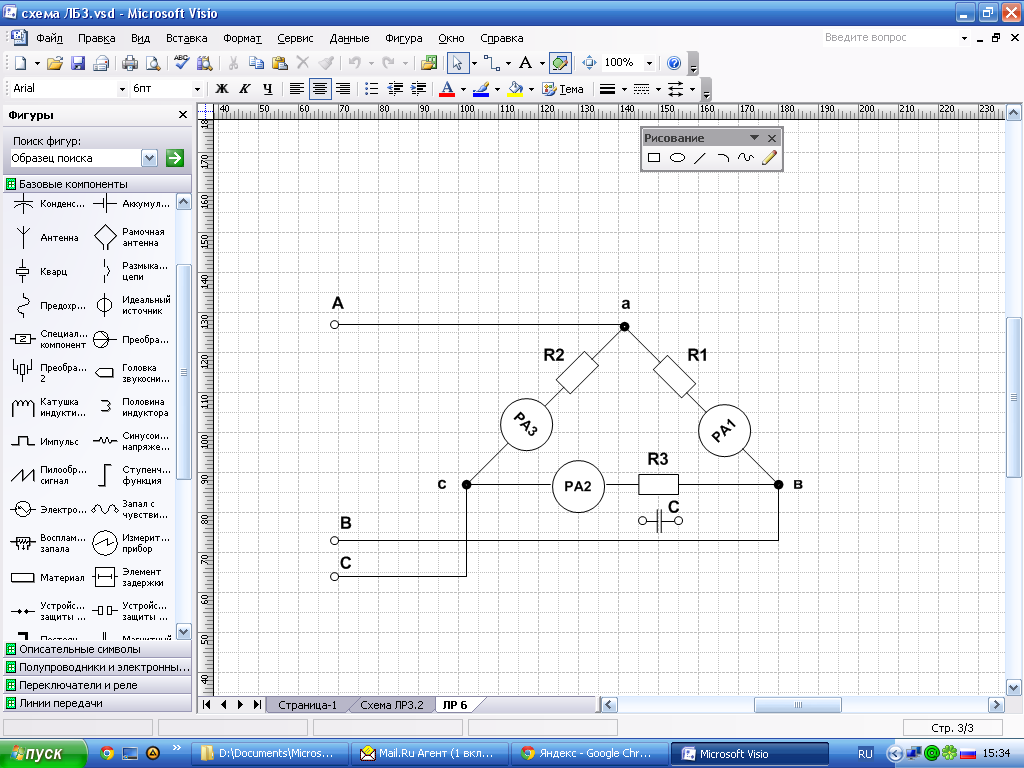Select Freeform tool in Drawing toolbar
The image size is (1024, 768).
[x=745, y=157]
